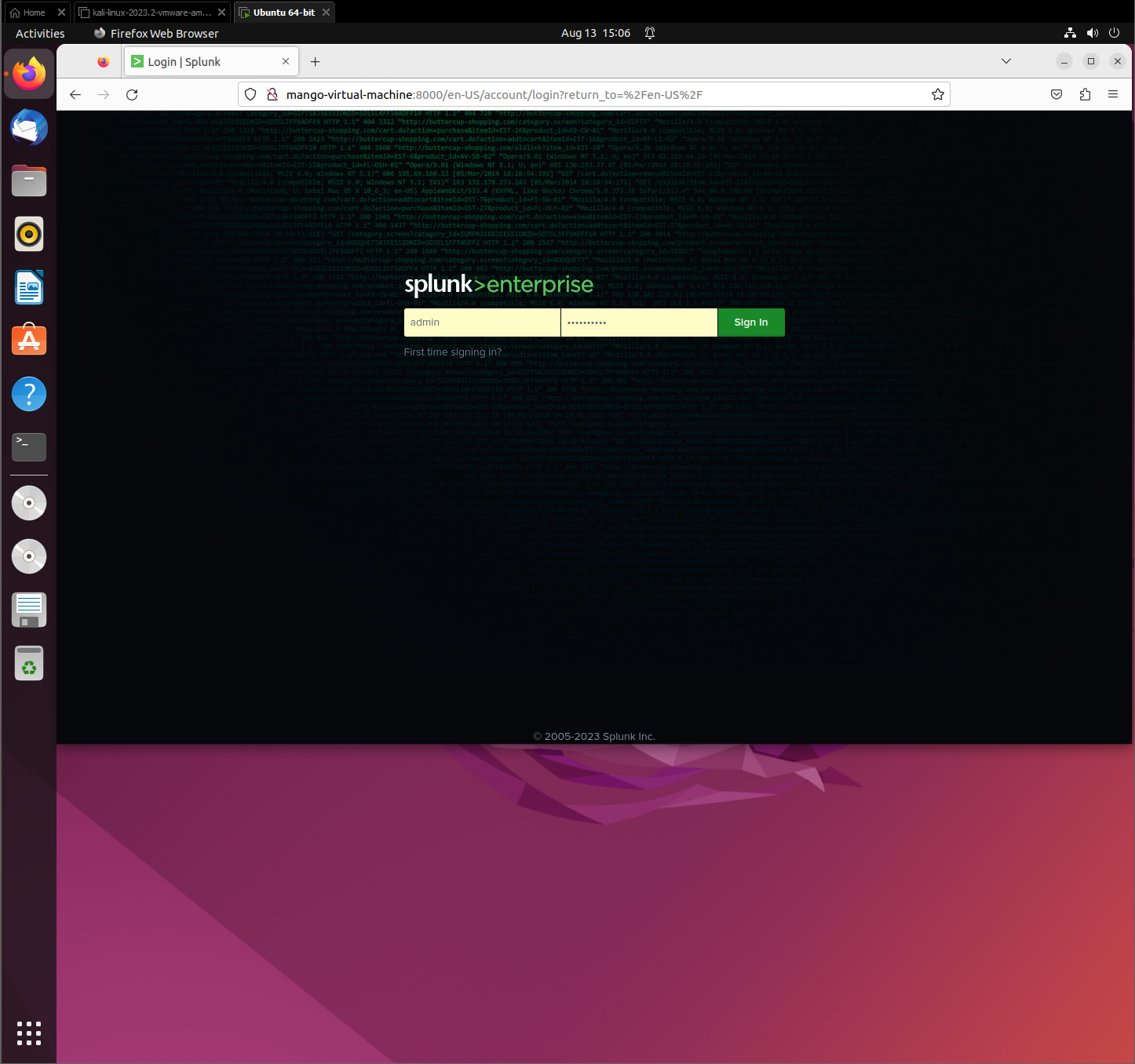Image resolution: width=1135 pixels, height=1064 pixels.
Task: Open the floppy drive icon in dock
Action: click(29, 610)
